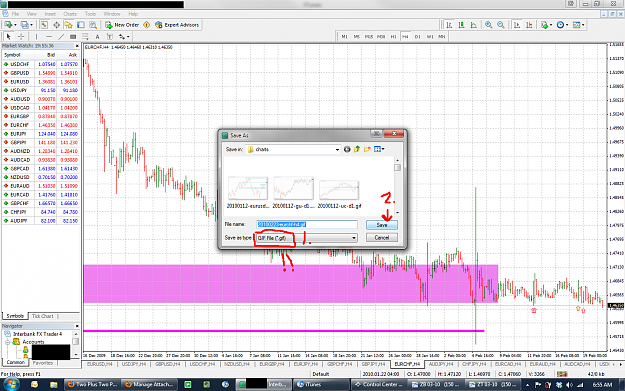Click the Cancel button in Save As
625x391 pixels.
[x=382, y=238]
